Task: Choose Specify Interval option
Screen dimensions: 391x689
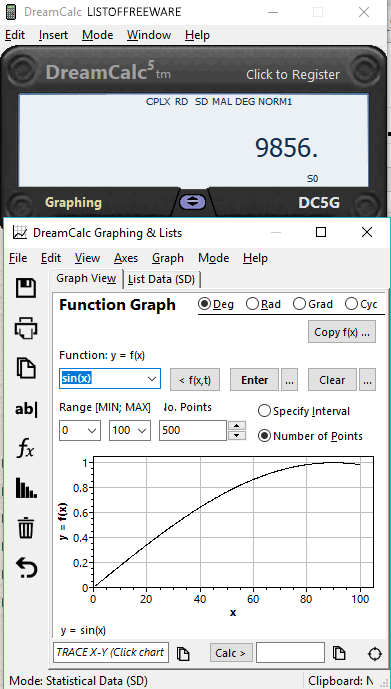Action: pyautogui.click(x=304, y=411)
